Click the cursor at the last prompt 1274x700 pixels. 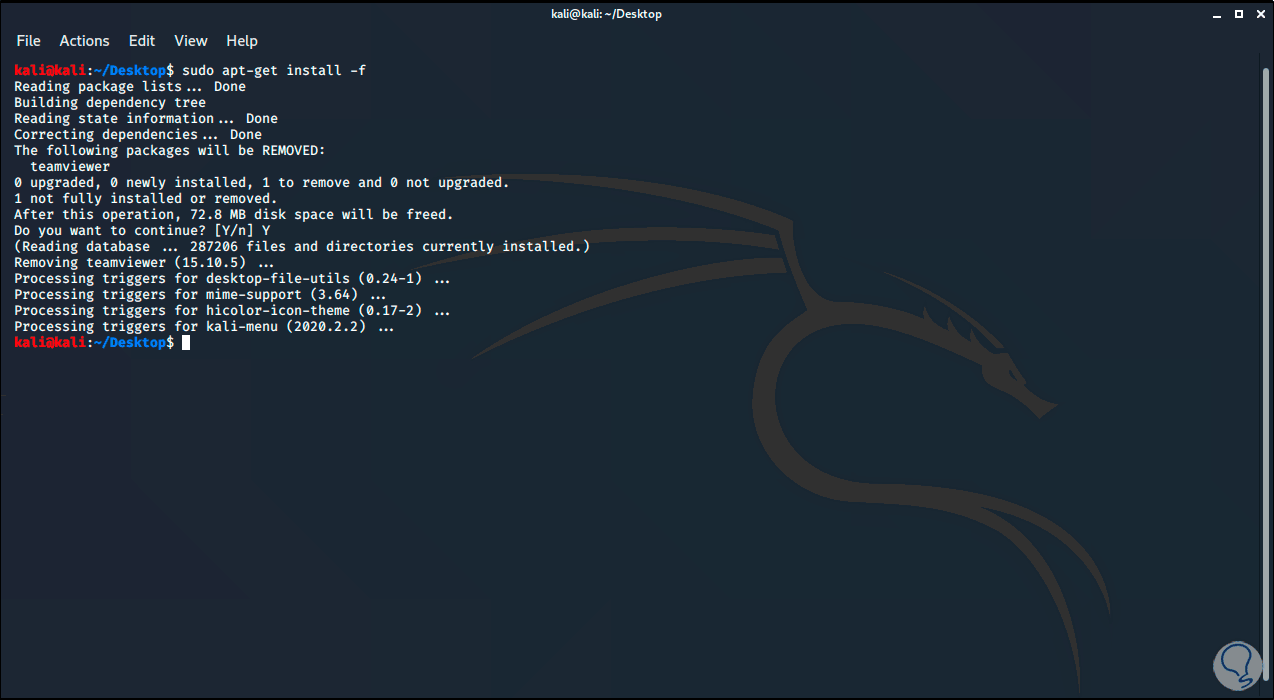click(x=186, y=342)
